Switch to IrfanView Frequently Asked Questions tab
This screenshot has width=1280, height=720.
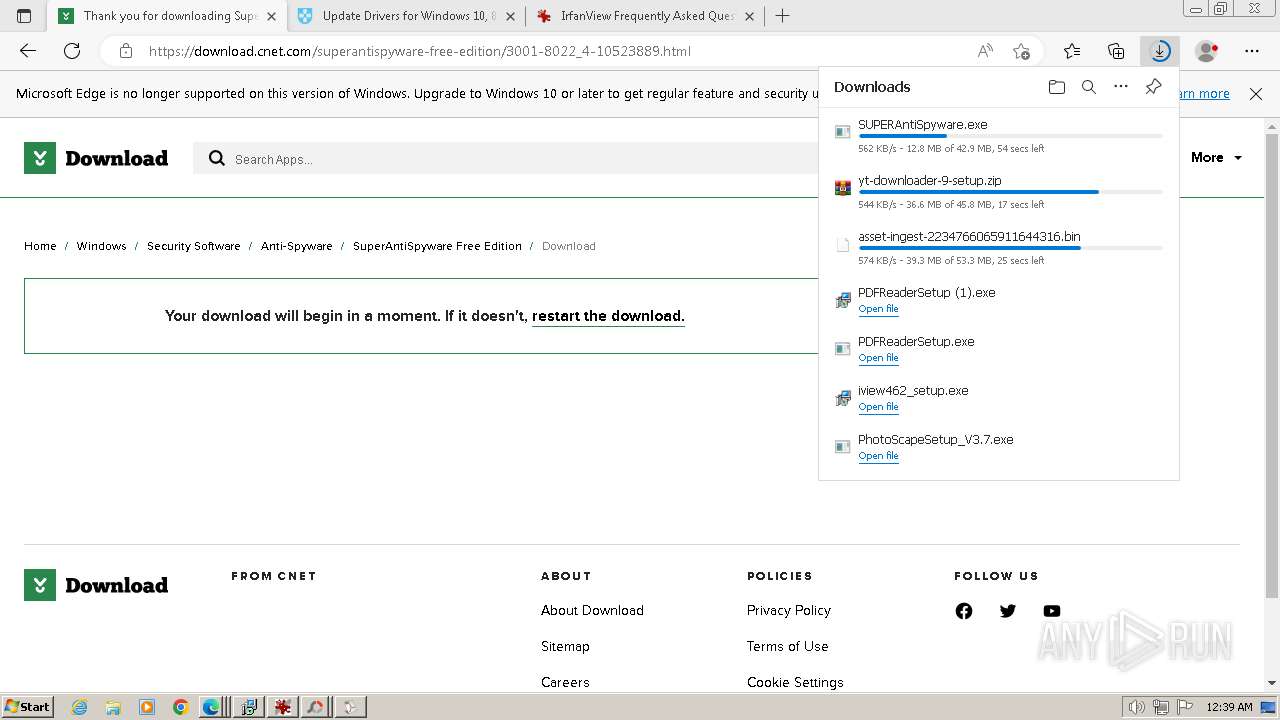pos(646,16)
